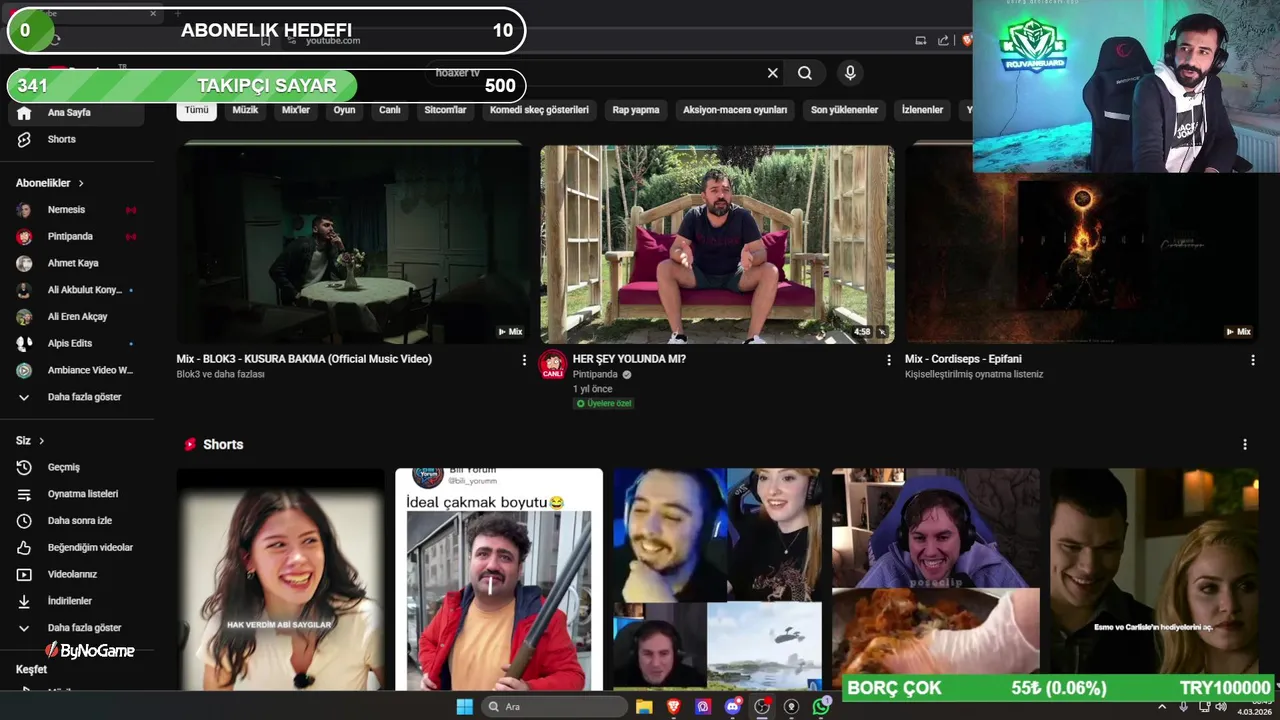Open Mix - Cordiseps - Epifani title
The height and width of the screenshot is (720, 1280).
tap(963, 359)
